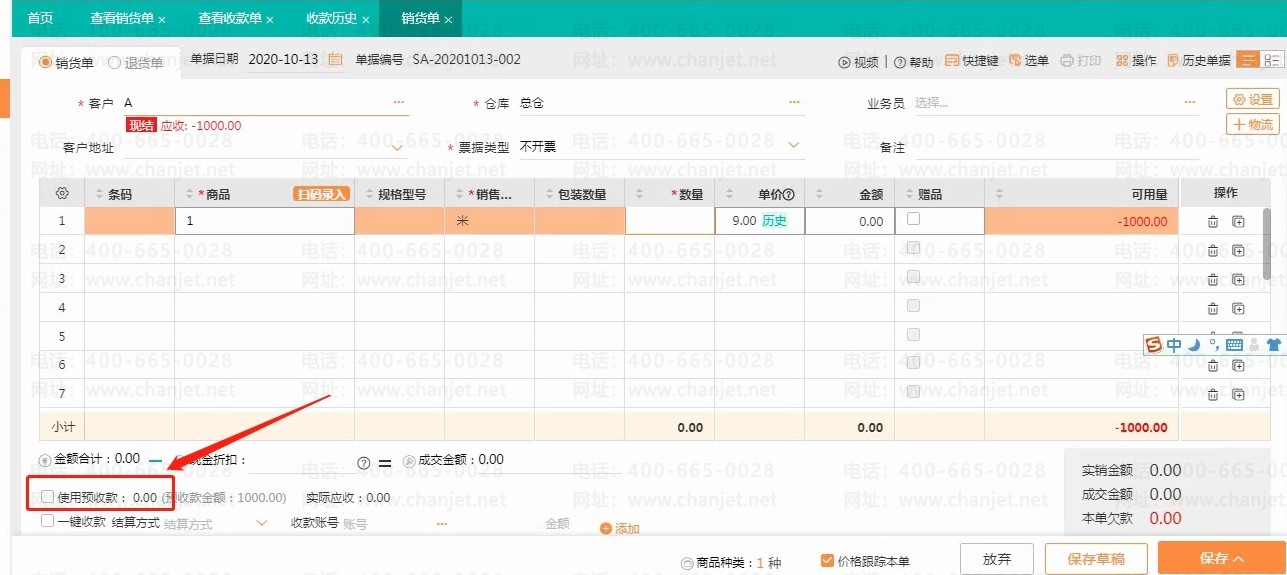Copy row 1 with duplicate icon

pyautogui.click(x=1238, y=222)
